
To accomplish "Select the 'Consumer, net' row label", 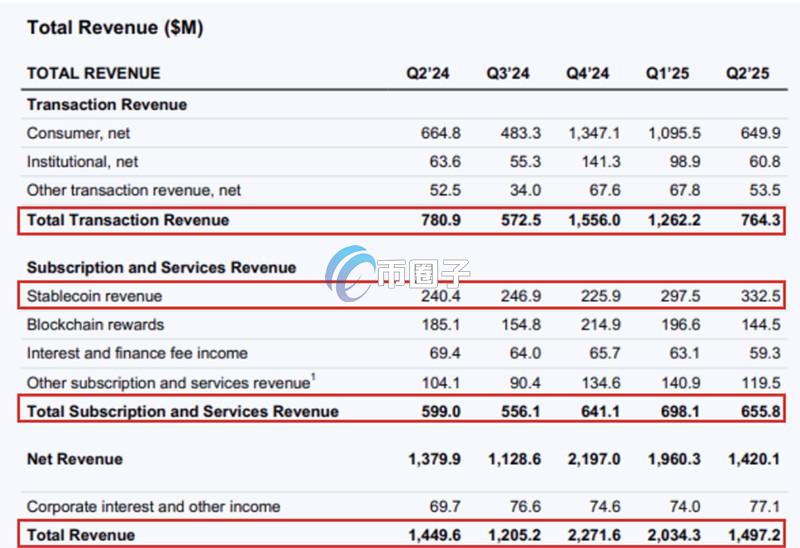I will pyautogui.click(x=78, y=133).
